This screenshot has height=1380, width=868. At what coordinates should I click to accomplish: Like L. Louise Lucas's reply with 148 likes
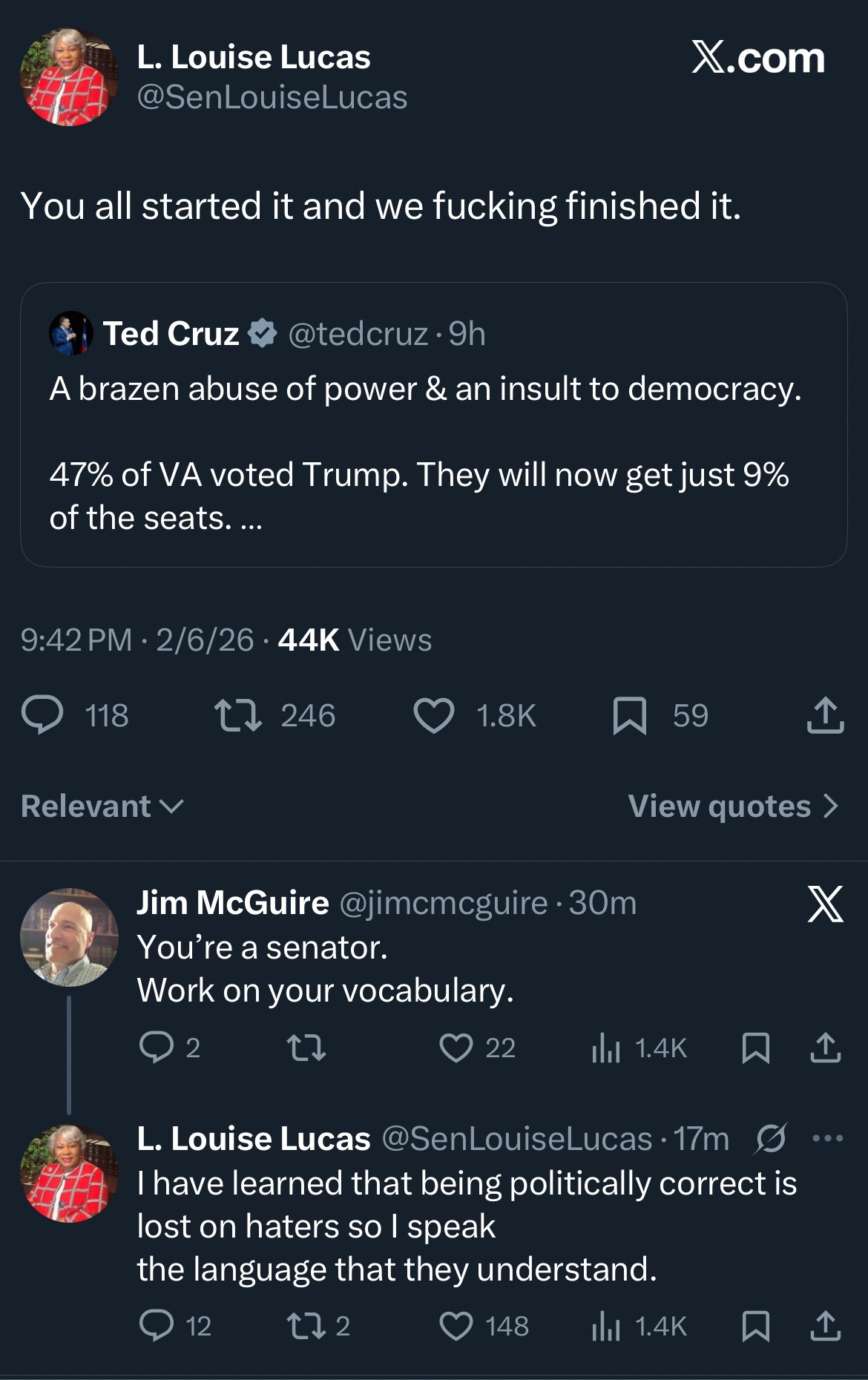click(456, 1326)
